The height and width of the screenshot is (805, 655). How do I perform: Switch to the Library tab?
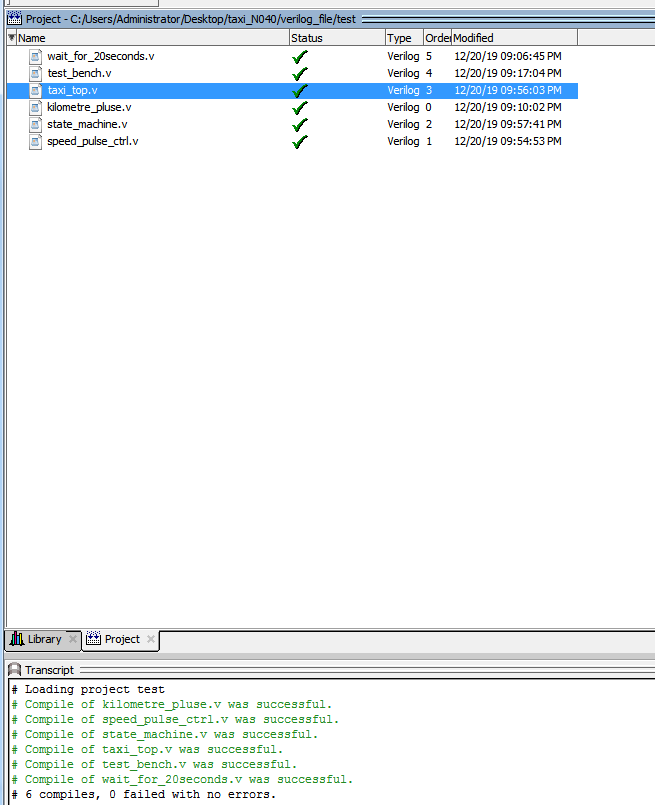coord(44,639)
